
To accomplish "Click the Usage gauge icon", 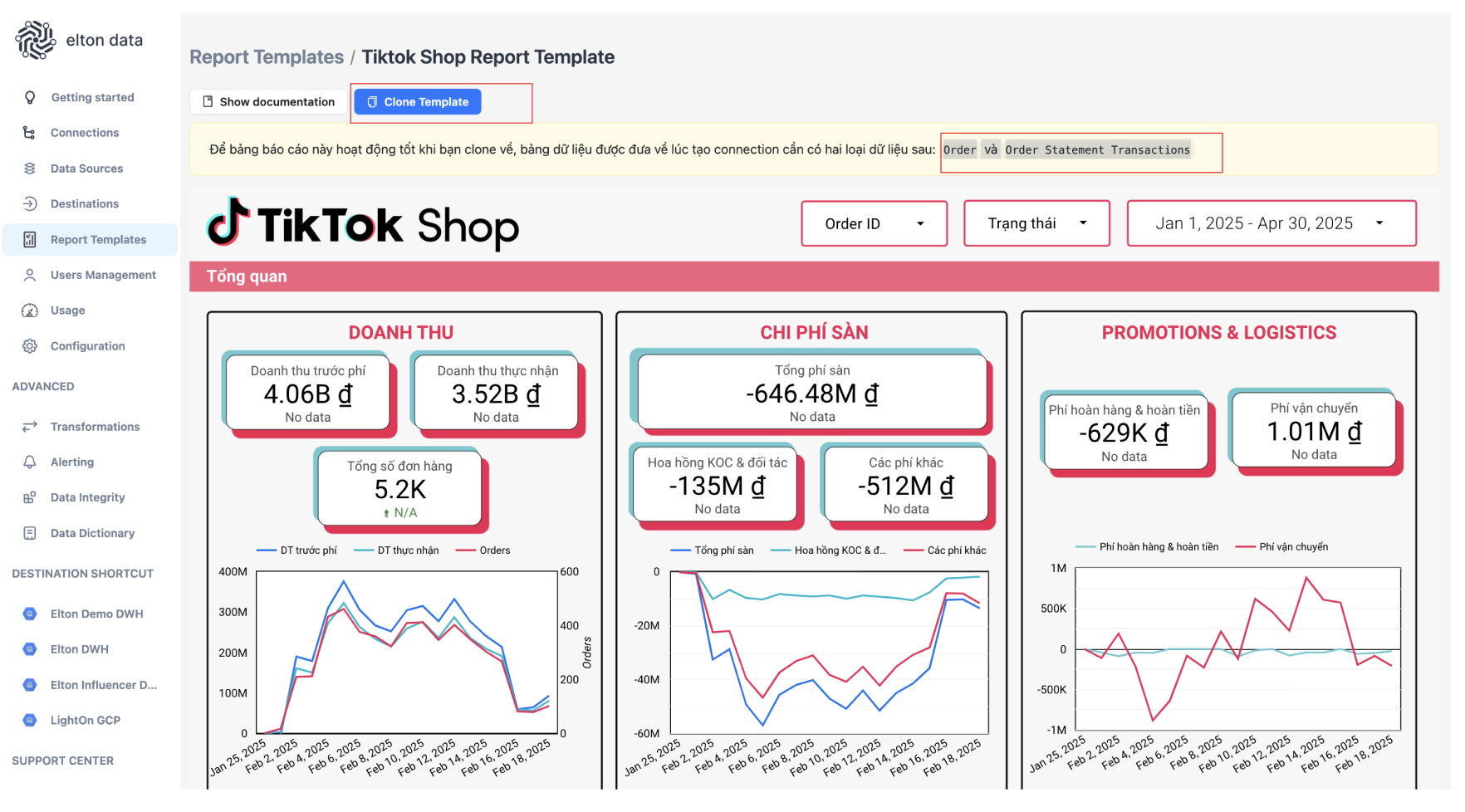I will [x=30, y=311].
